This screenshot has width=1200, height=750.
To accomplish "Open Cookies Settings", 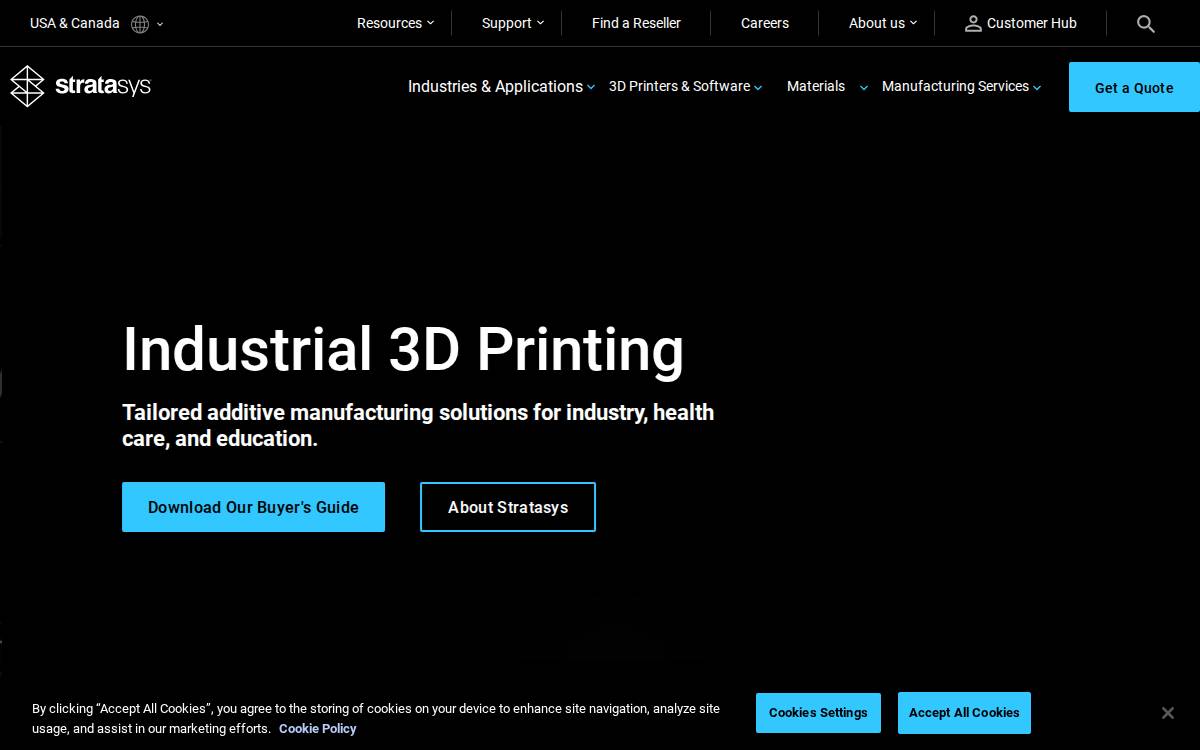I will pos(818,713).
